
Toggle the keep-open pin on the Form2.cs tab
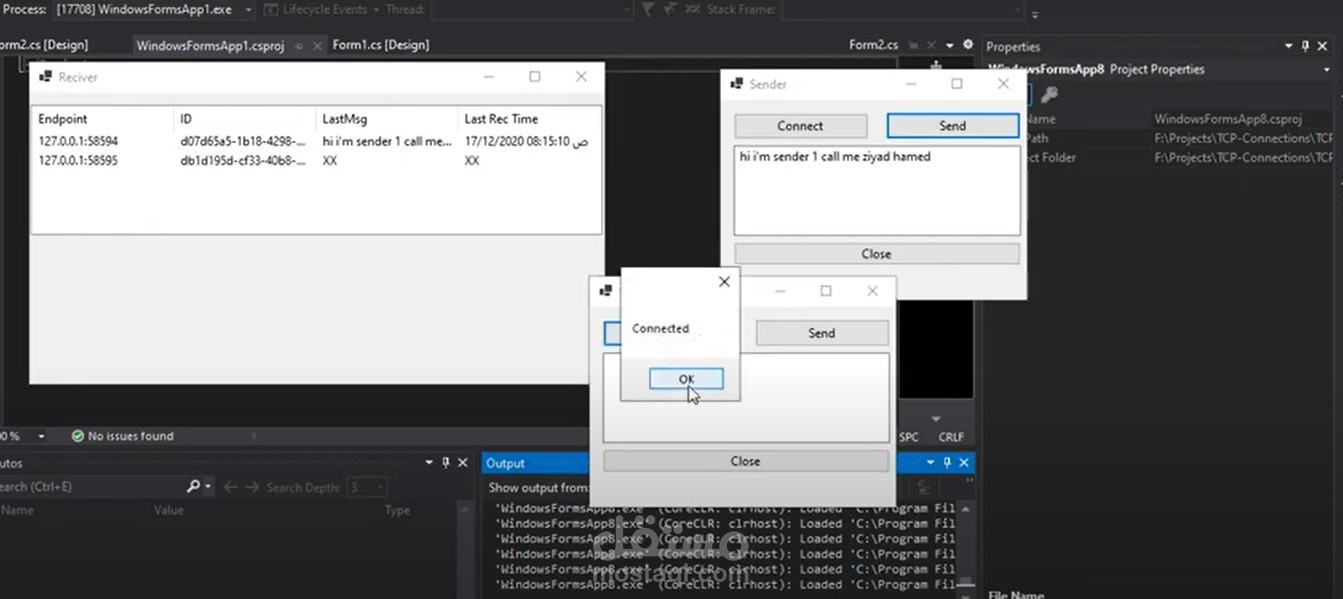(x=914, y=45)
